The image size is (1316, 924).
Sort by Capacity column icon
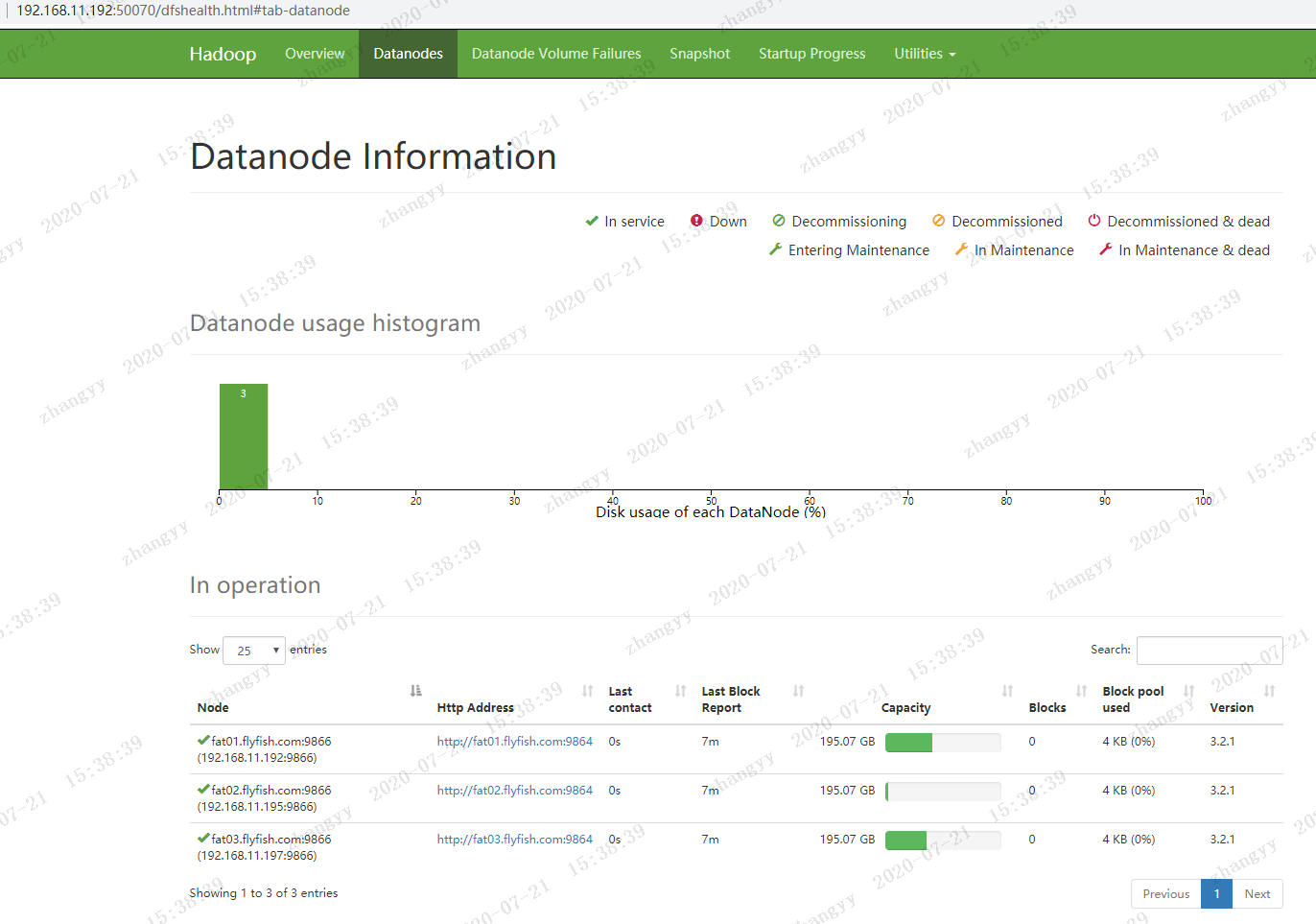point(1008,691)
